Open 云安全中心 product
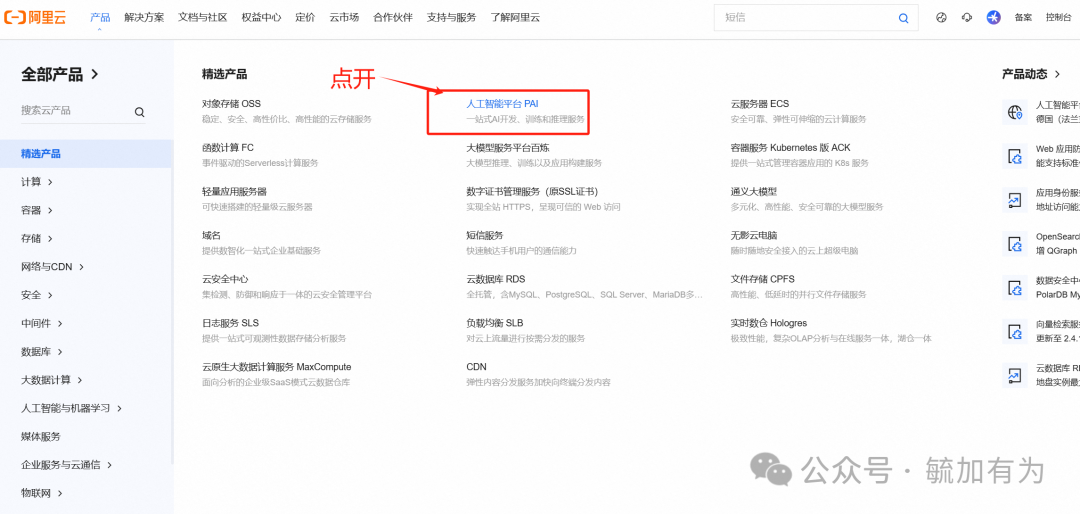 pyautogui.click(x=225, y=279)
